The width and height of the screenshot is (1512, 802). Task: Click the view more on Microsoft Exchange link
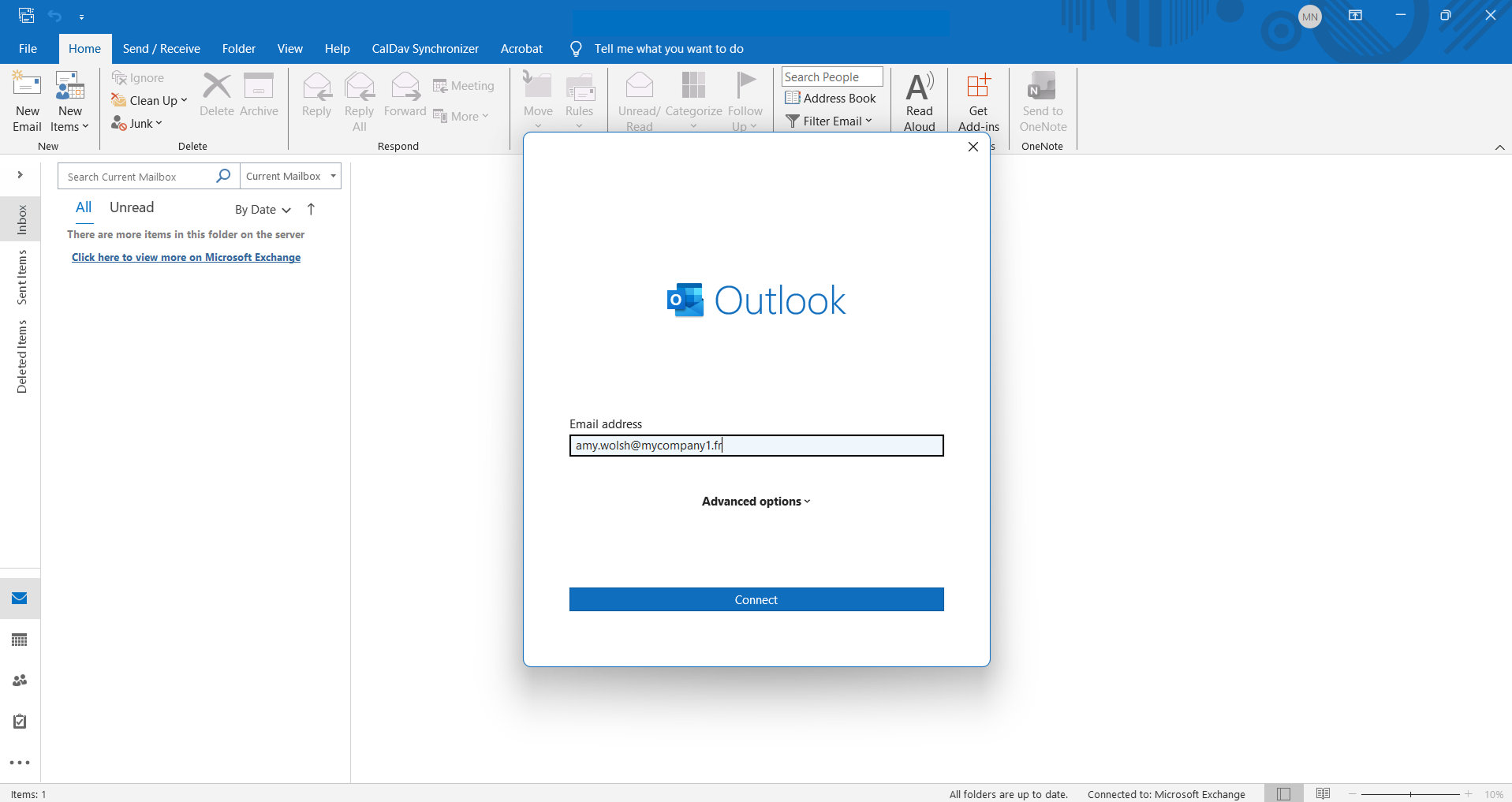coord(186,257)
